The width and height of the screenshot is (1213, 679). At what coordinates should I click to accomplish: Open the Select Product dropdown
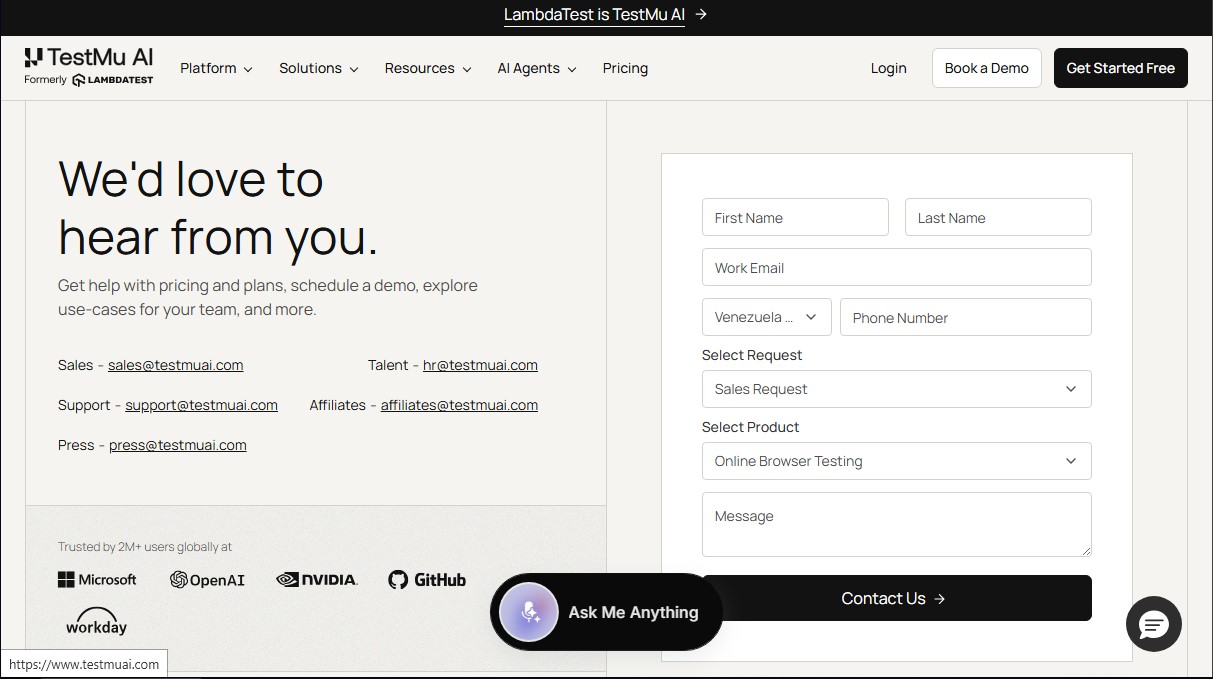(896, 461)
